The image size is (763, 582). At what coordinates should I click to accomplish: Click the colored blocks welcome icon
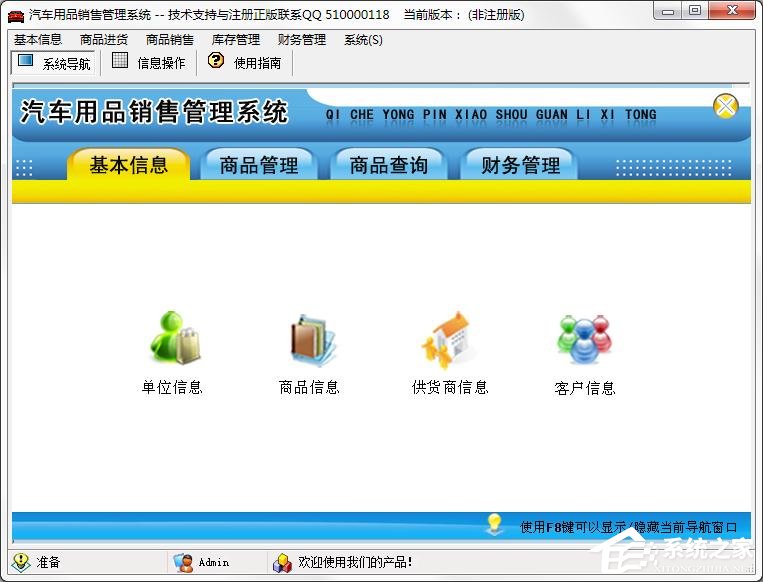(282, 563)
